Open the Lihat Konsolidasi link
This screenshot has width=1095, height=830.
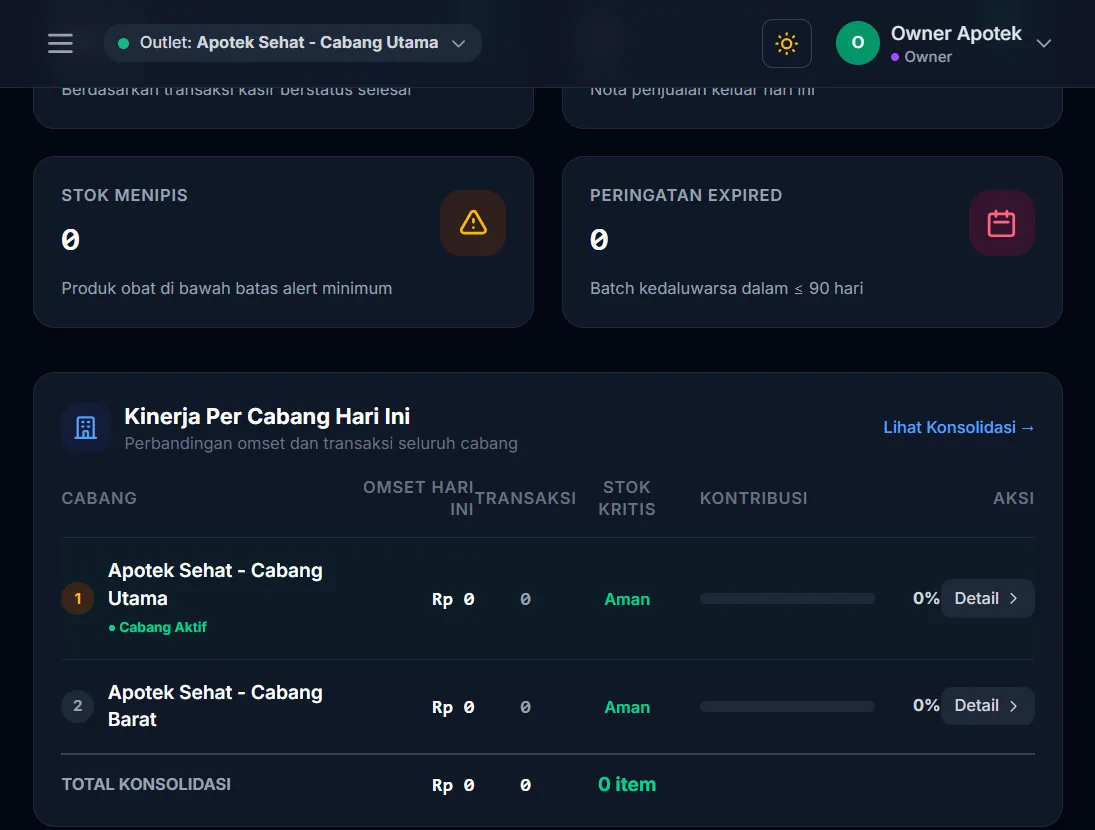(x=958, y=427)
